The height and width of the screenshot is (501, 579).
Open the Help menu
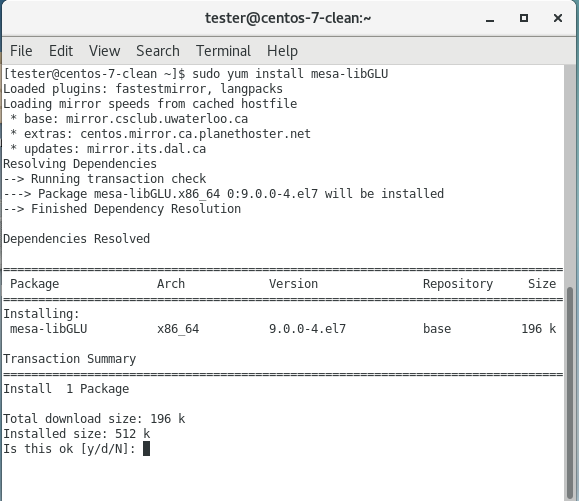(x=282, y=51)
